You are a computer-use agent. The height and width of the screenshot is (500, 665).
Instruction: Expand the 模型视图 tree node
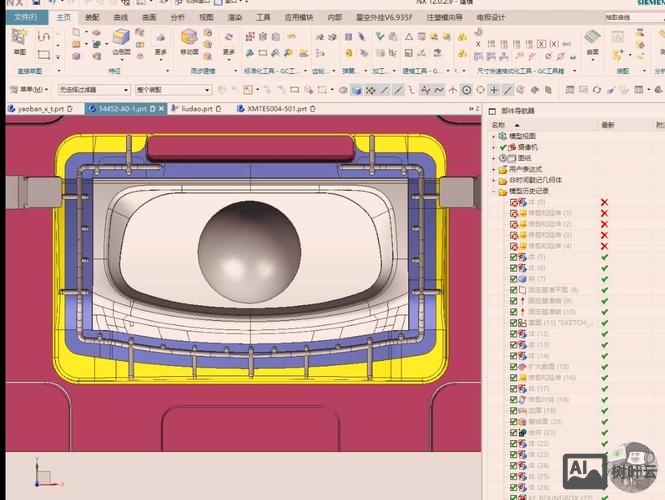494,136
